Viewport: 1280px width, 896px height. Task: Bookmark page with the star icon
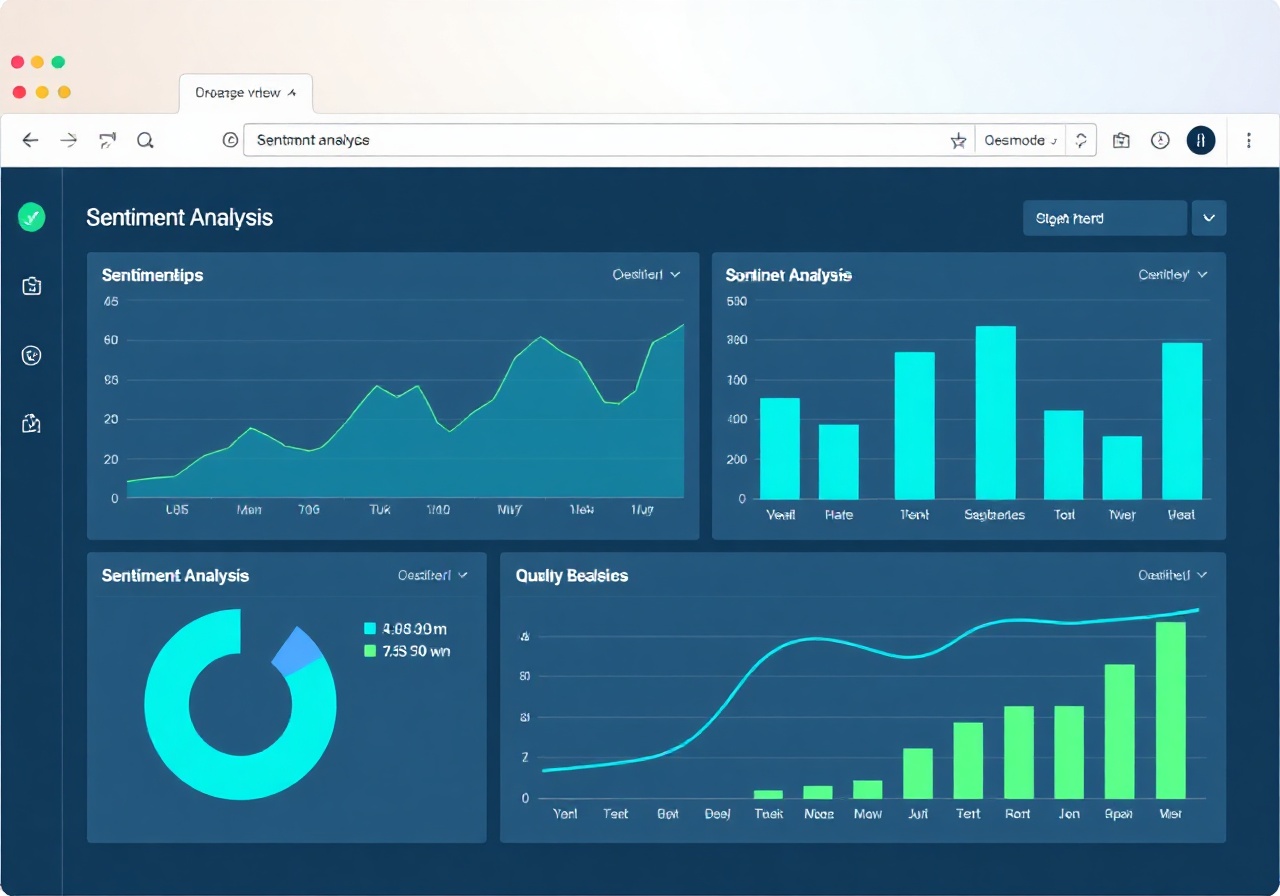tap(958, 141)
